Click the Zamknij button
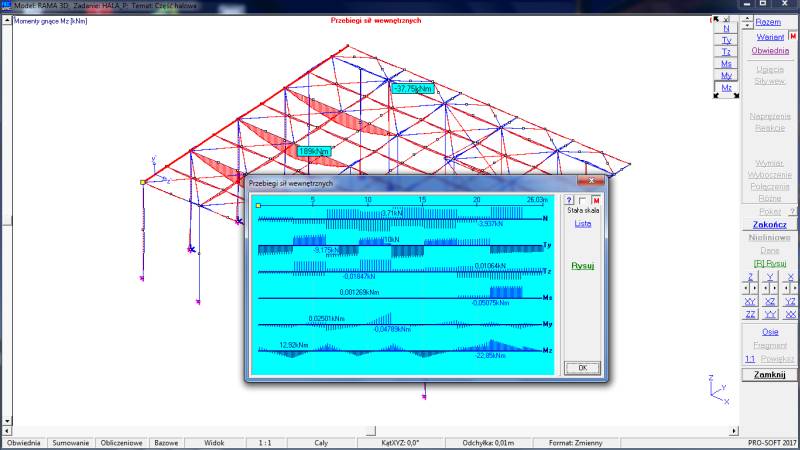800x450 pixels. pos(769,374)
